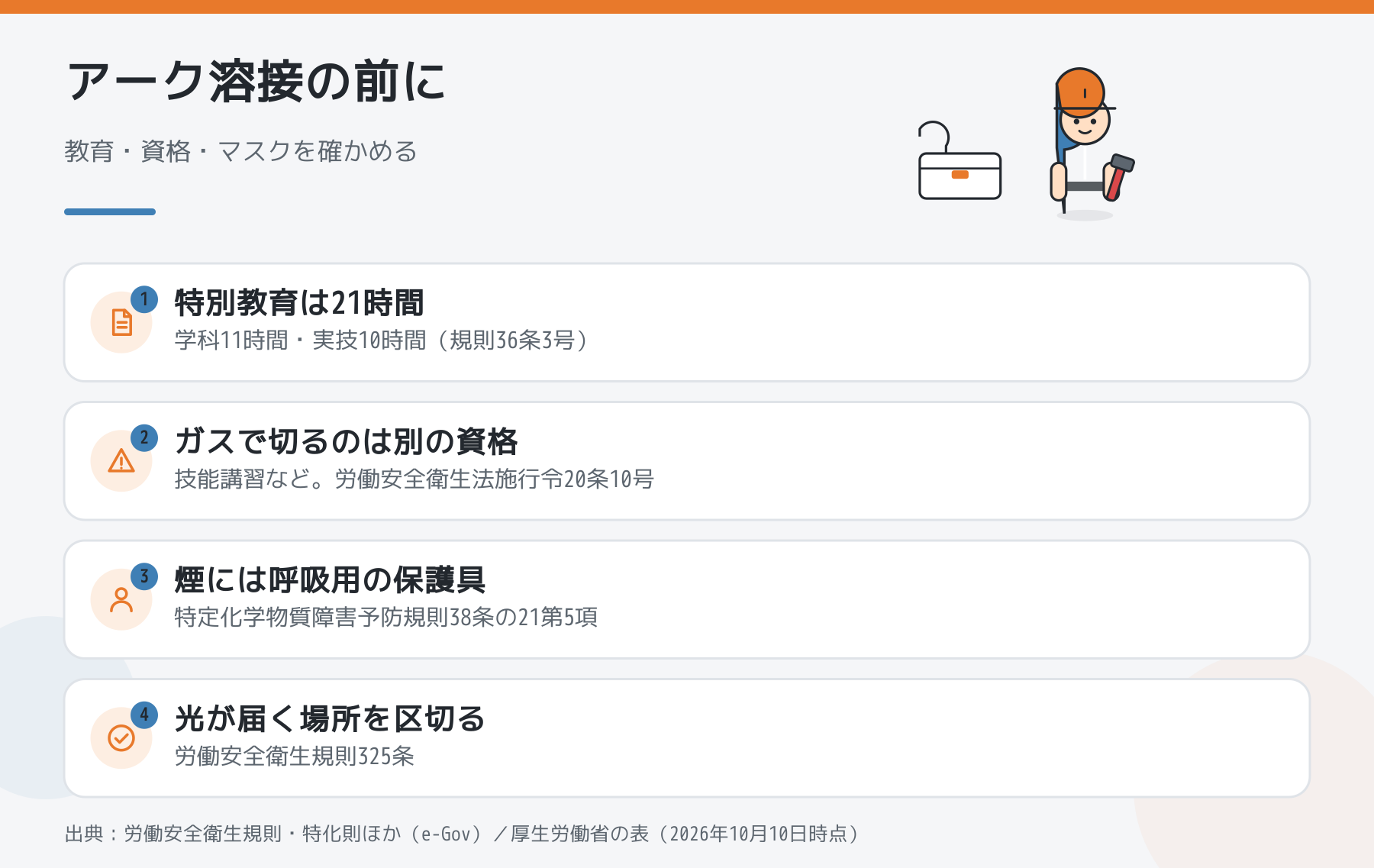Click the person icon in card 3
This screenshot has width=1374, height=868.
(121, 599)
